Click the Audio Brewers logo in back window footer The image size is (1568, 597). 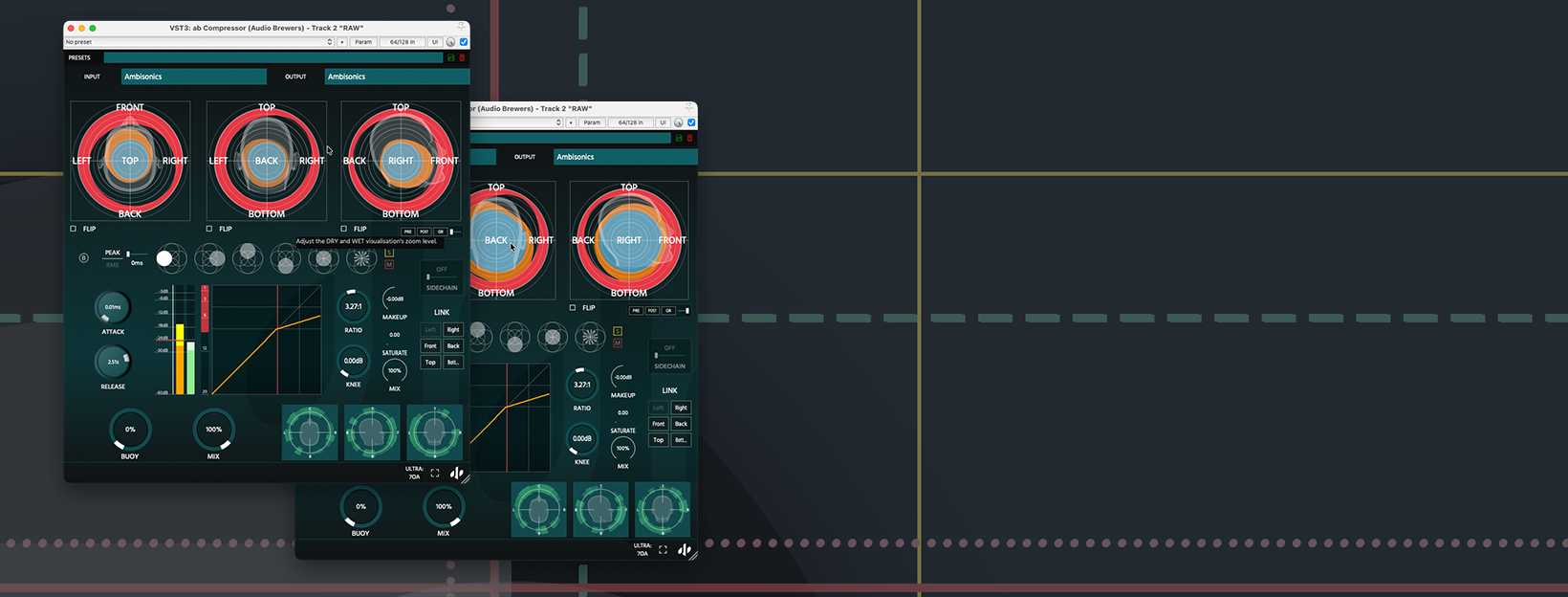tap(685, 549)
